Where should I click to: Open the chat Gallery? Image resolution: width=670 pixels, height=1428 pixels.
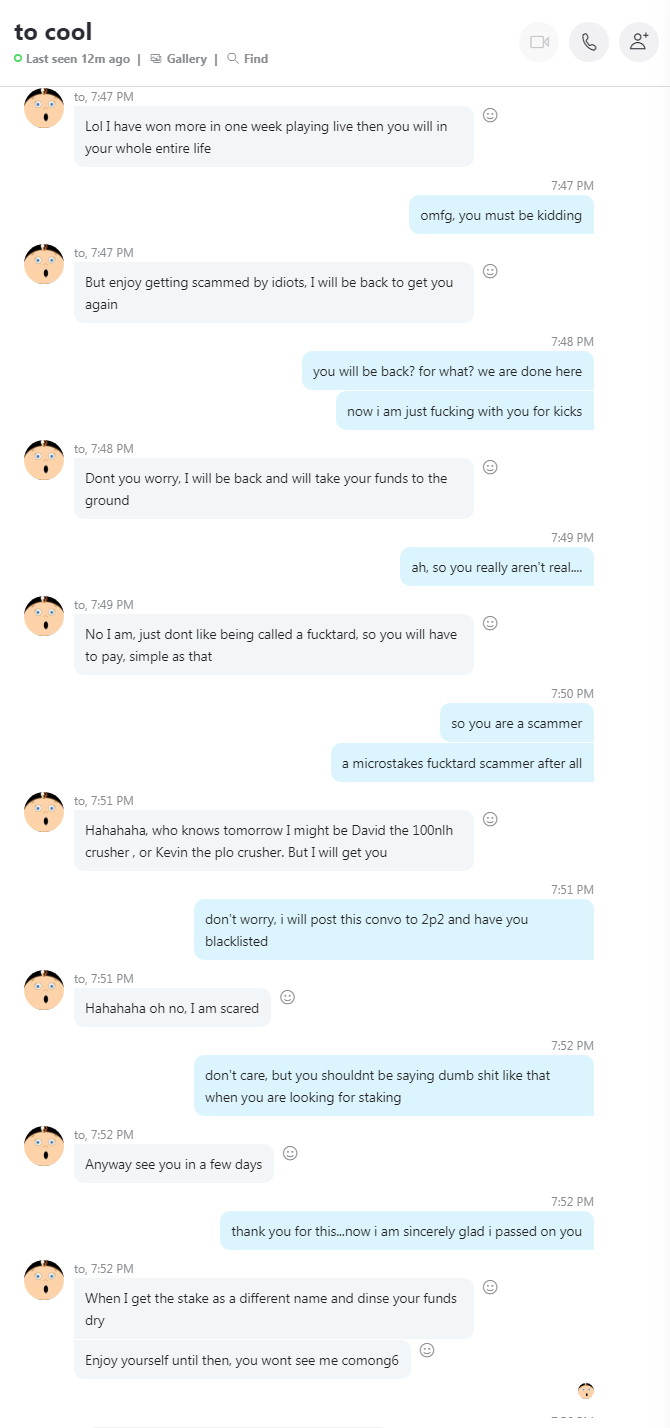click(179, 59)
